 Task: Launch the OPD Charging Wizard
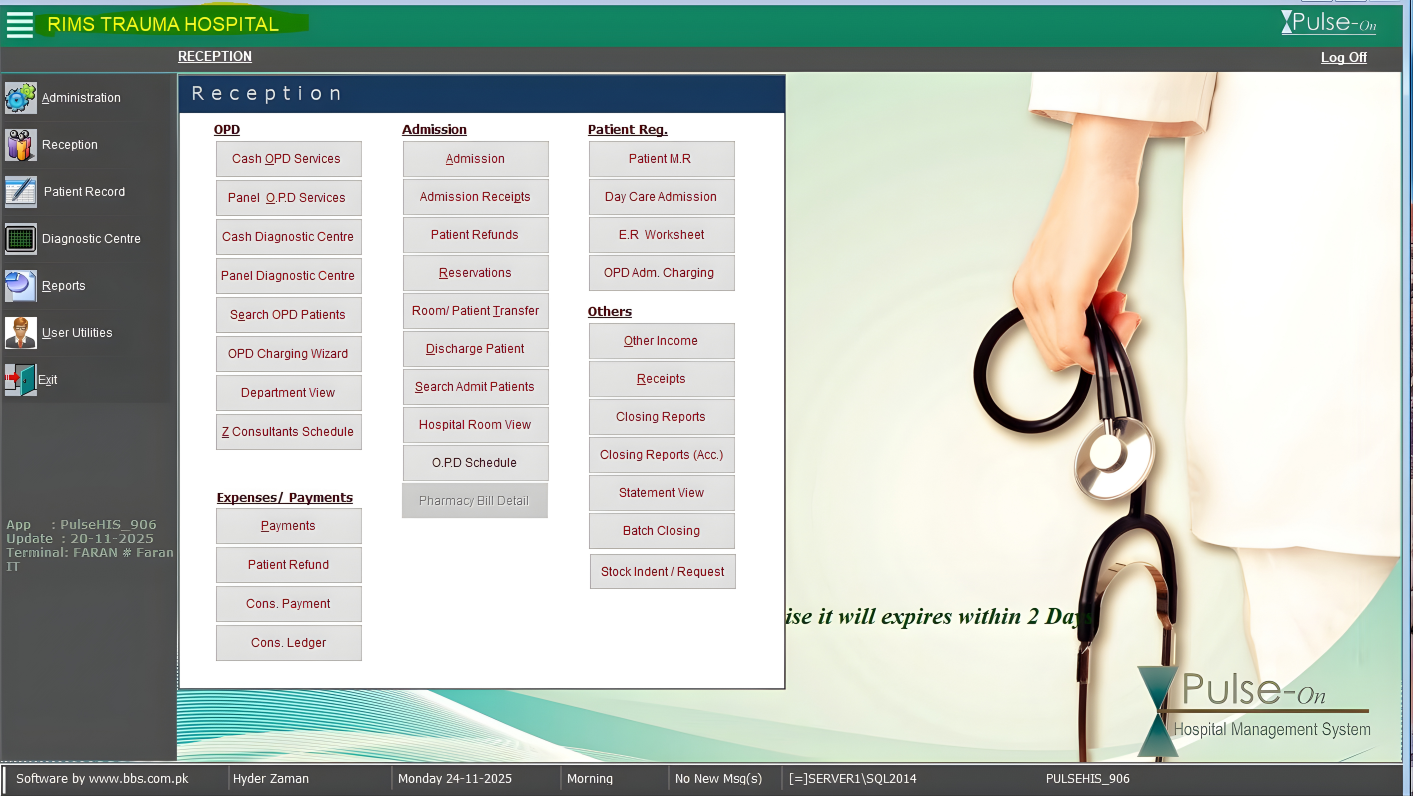[288, 354]
